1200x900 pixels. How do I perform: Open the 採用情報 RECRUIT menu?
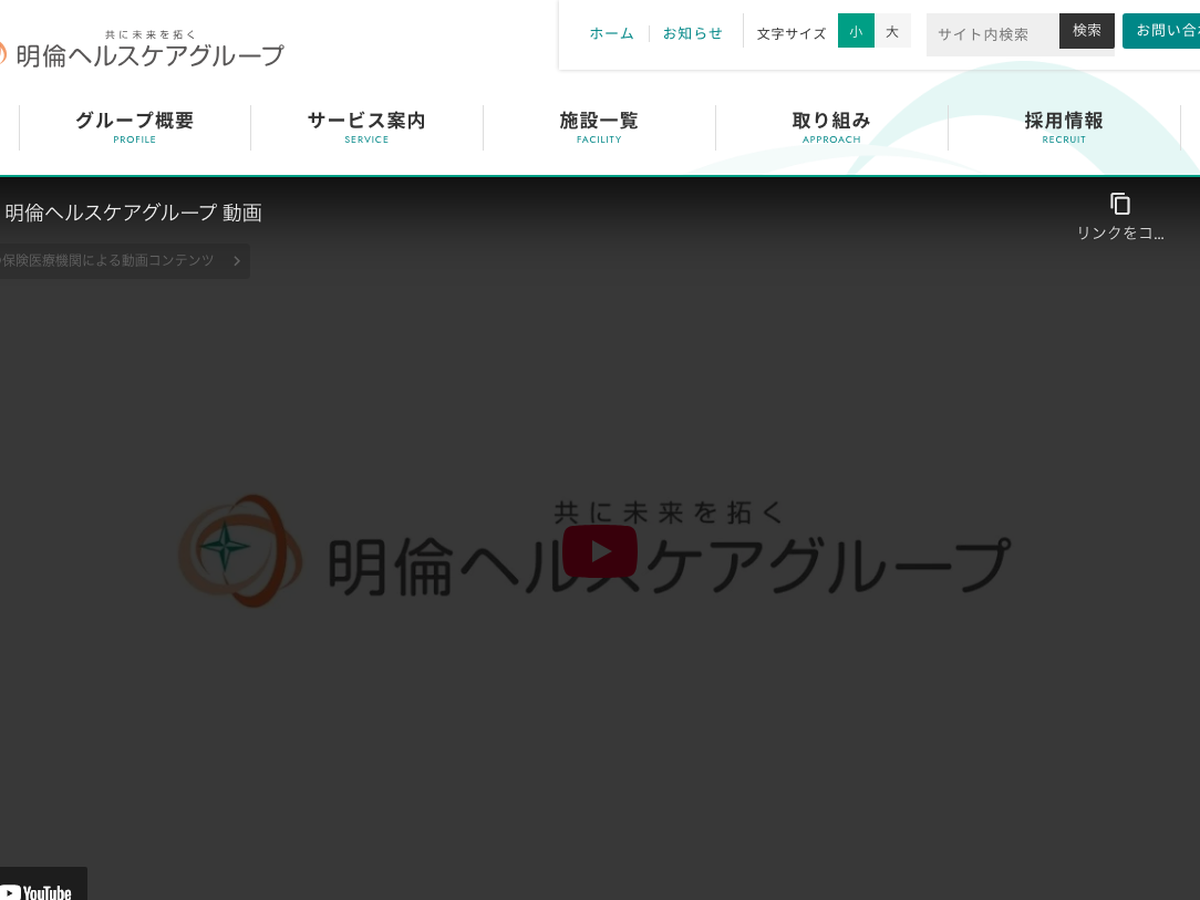click(x=1063, y=127)
